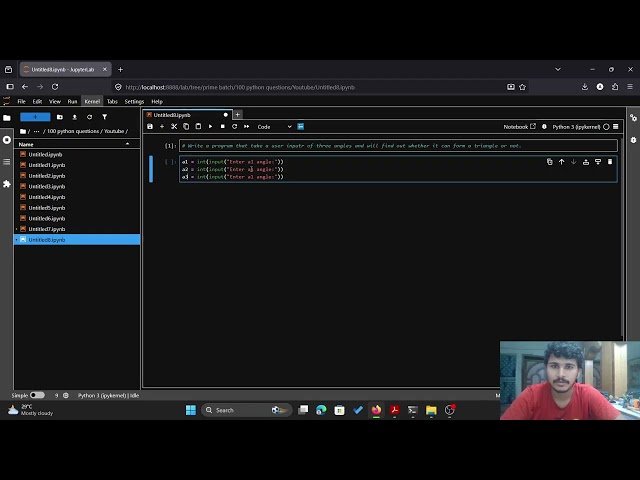
Task: Open the notebook toolbar hamburger menu icon
Action: point(616,127)
